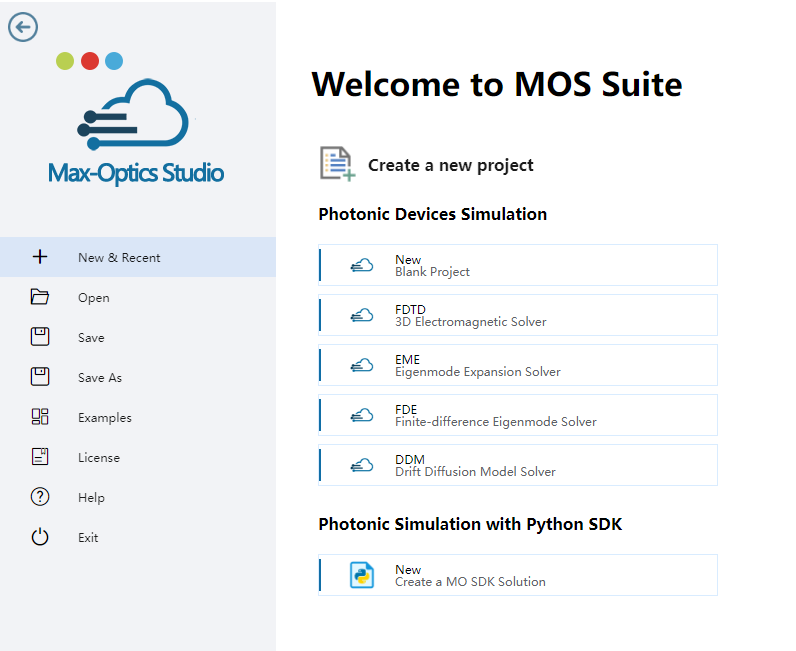The width and height of the screenshot is (796, 651).
Task: Click the FDTD cloud icon
Action: (362, 315)
